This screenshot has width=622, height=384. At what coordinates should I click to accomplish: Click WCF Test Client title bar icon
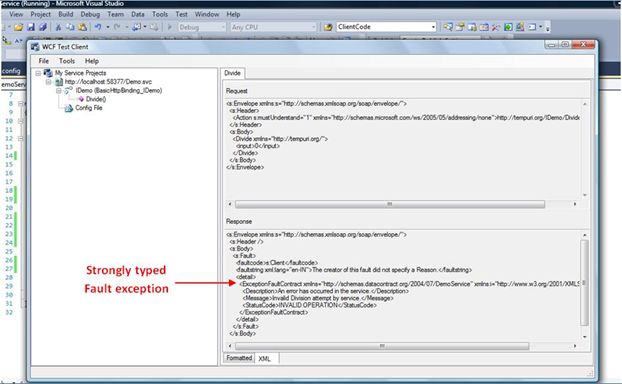(x=35, y=47)
